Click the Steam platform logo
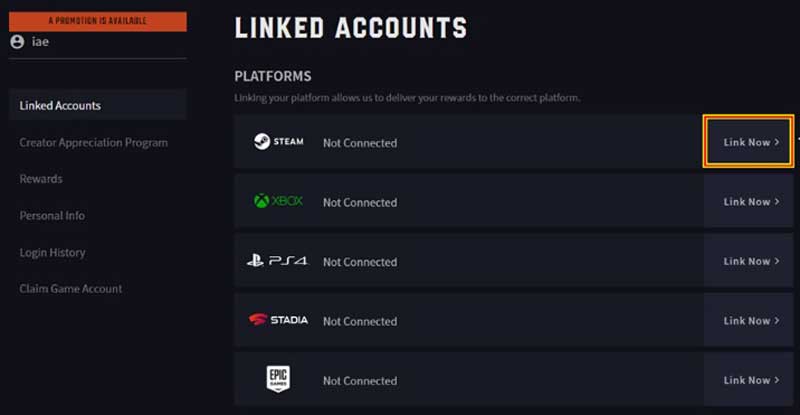The width and height of the screenshot is (800, 415). point(279,142)
